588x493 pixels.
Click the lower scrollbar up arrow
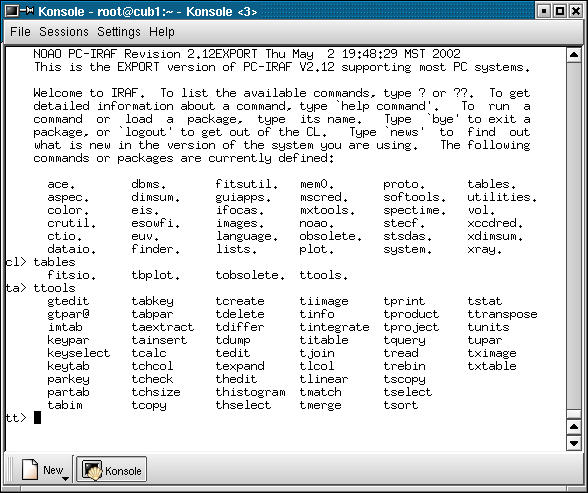point(574,427)
